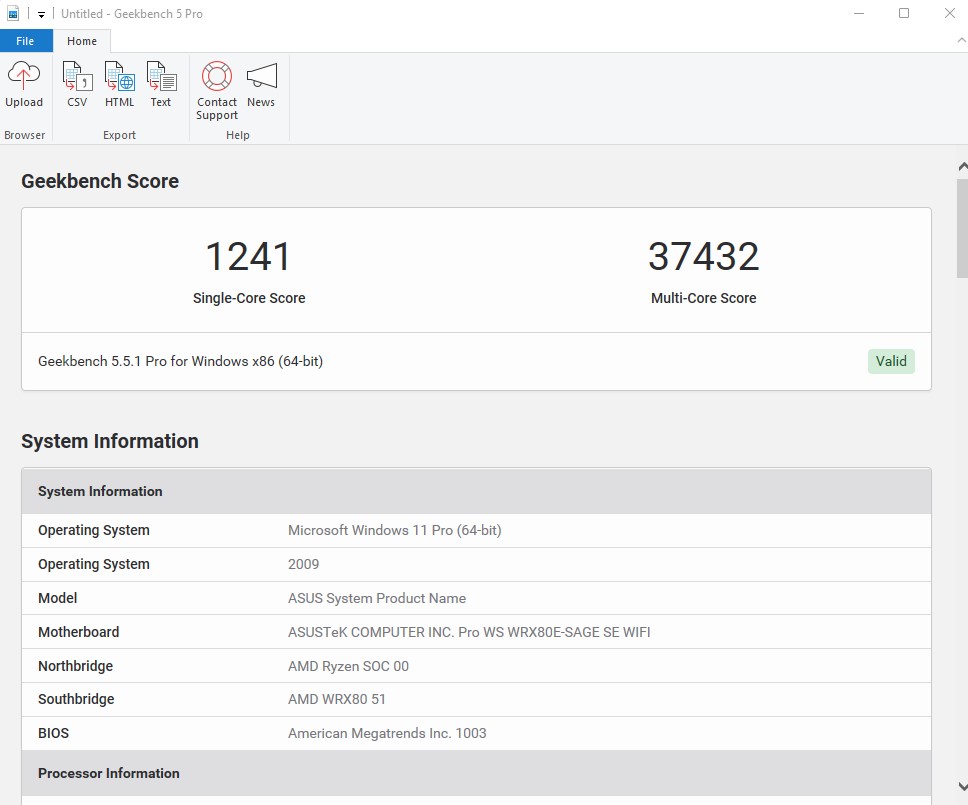Export results as Text
This screenshot has width=968, height=805.
pyautogui.click(x=161, y=85)
